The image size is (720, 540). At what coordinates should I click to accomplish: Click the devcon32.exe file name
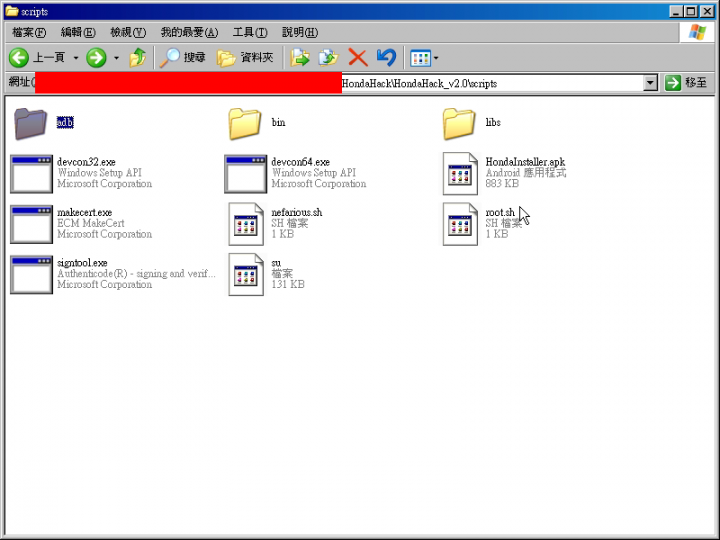click(x=86, y=162)
